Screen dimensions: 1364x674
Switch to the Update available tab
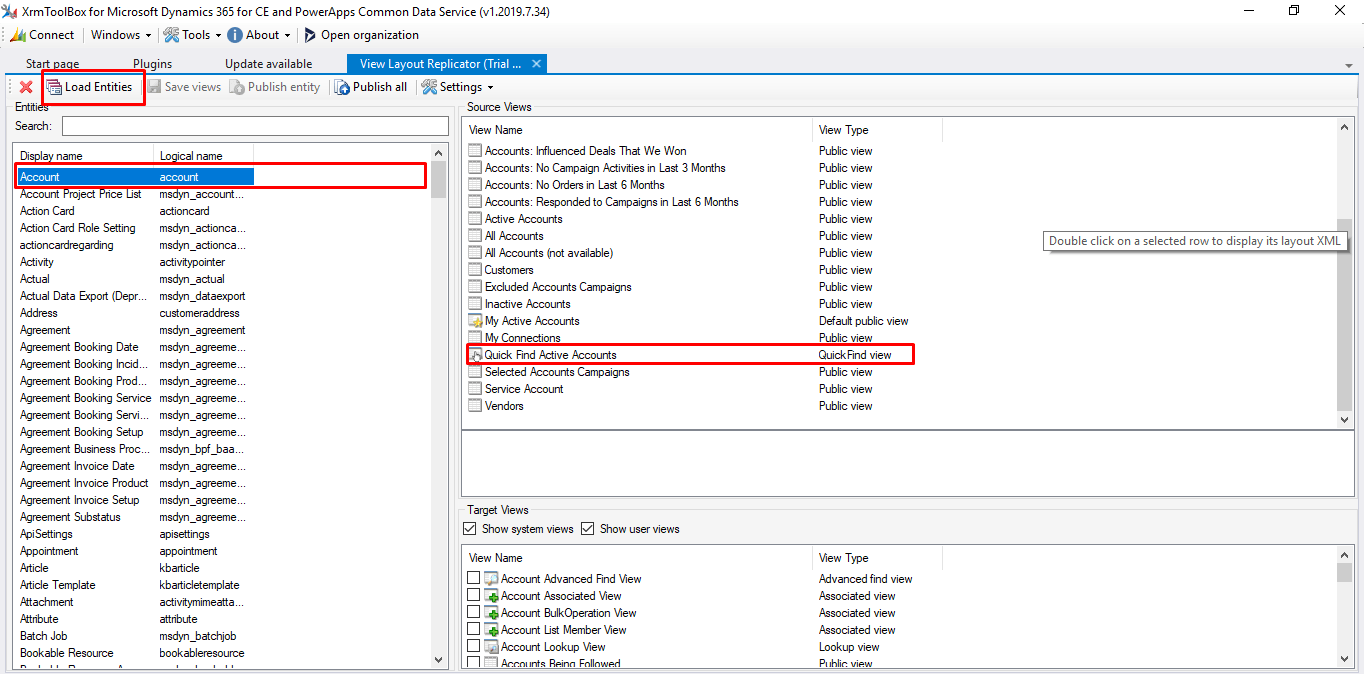tap(268, 64)
